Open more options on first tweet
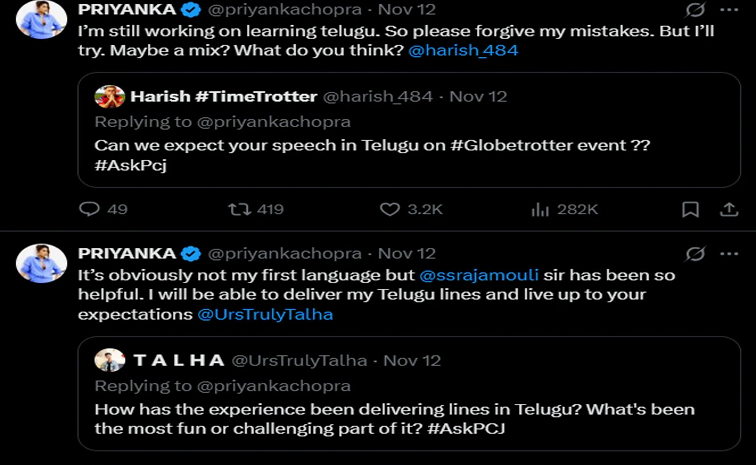756x465 pixels. 727,11
